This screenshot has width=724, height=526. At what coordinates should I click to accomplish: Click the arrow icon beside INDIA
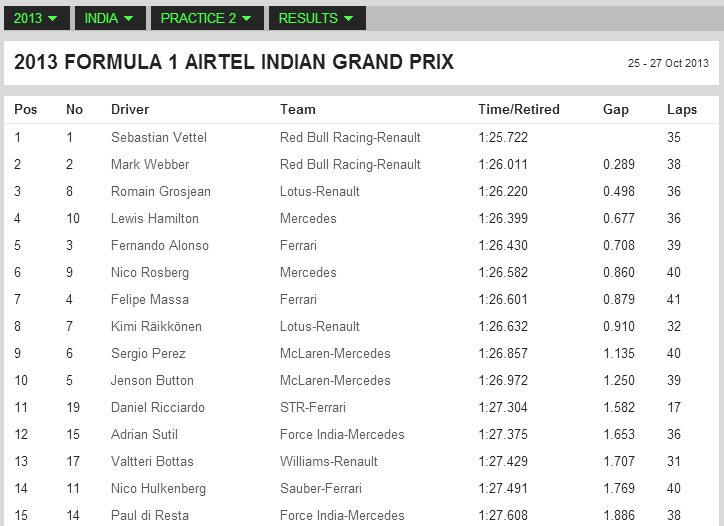pos(128,18)
